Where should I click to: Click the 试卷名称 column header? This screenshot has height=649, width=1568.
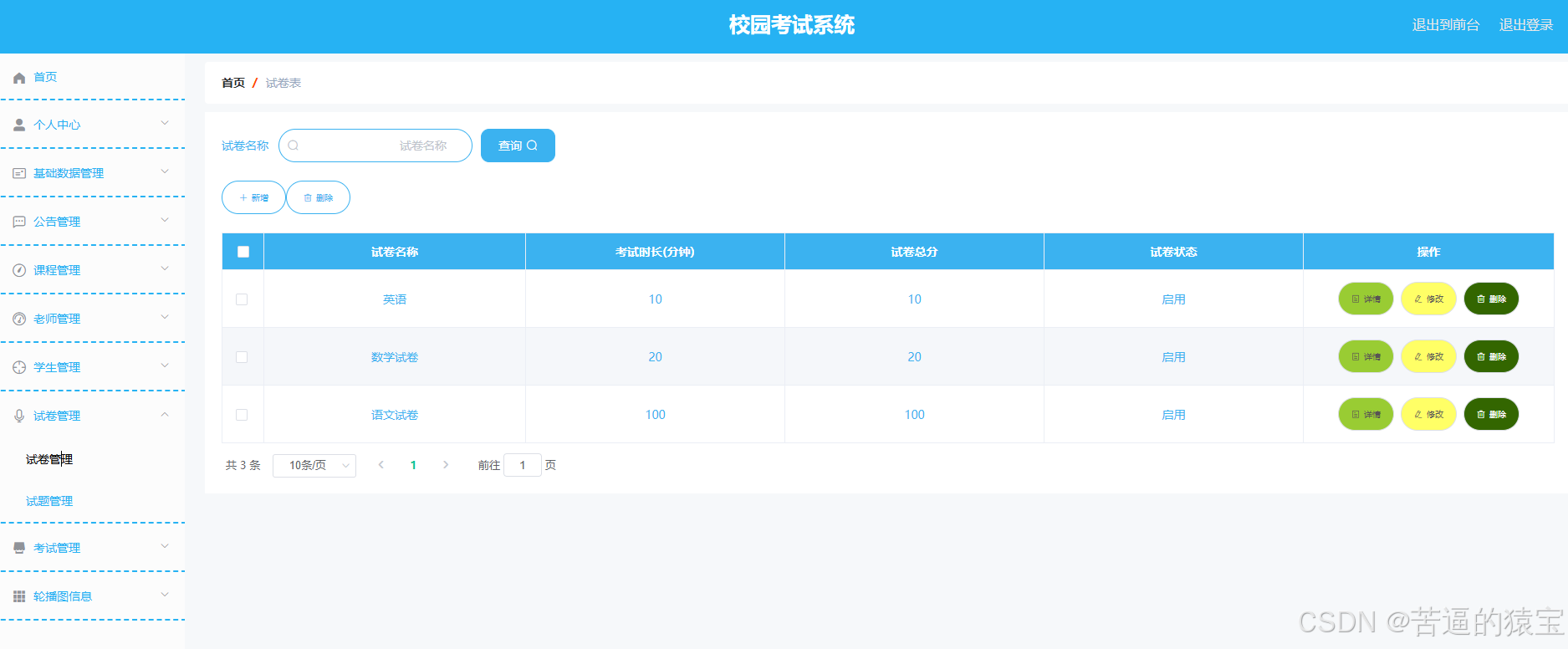(x=395, y=252)
